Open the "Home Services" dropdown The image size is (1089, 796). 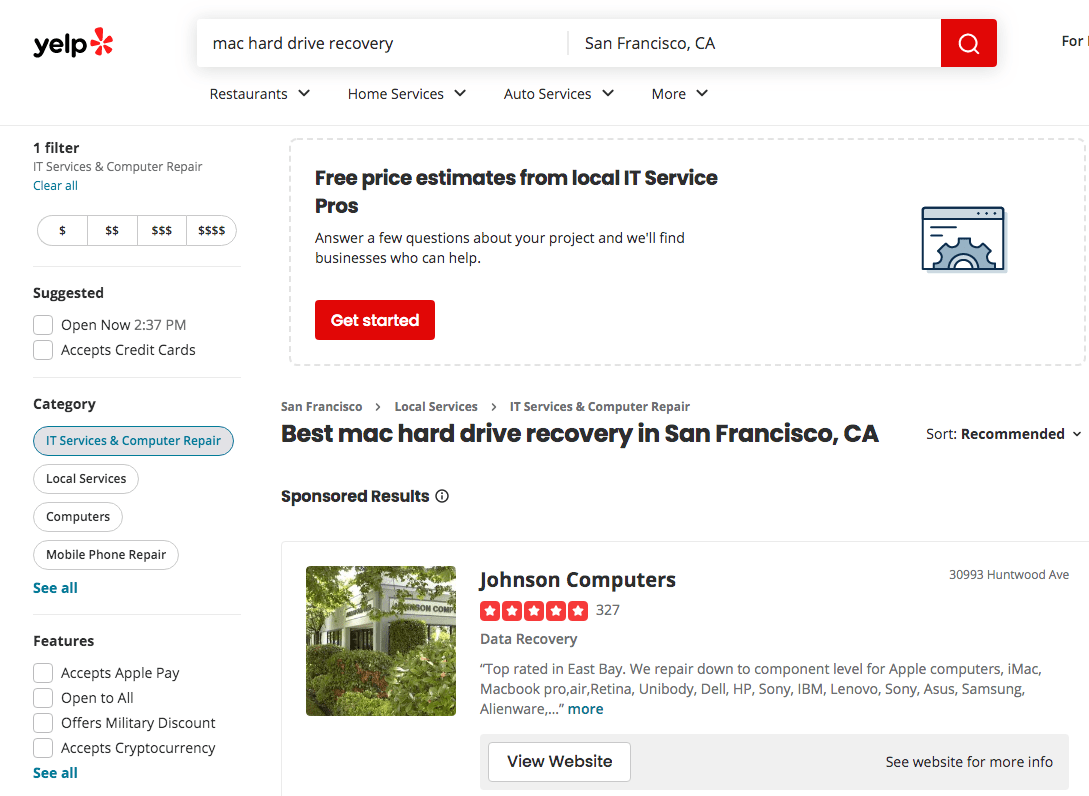pyautogui.click(x=406, y=93)
